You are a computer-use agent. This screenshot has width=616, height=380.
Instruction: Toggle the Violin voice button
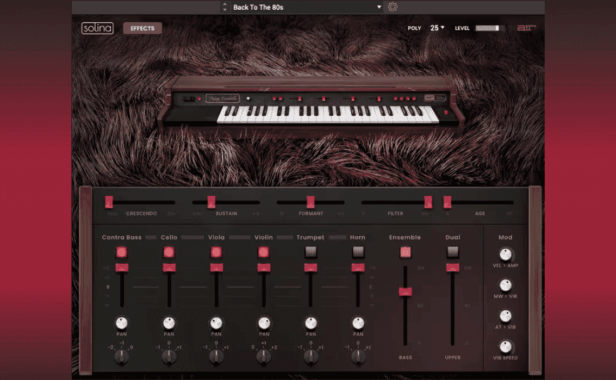pyautogui.click(x=264, y=252)
